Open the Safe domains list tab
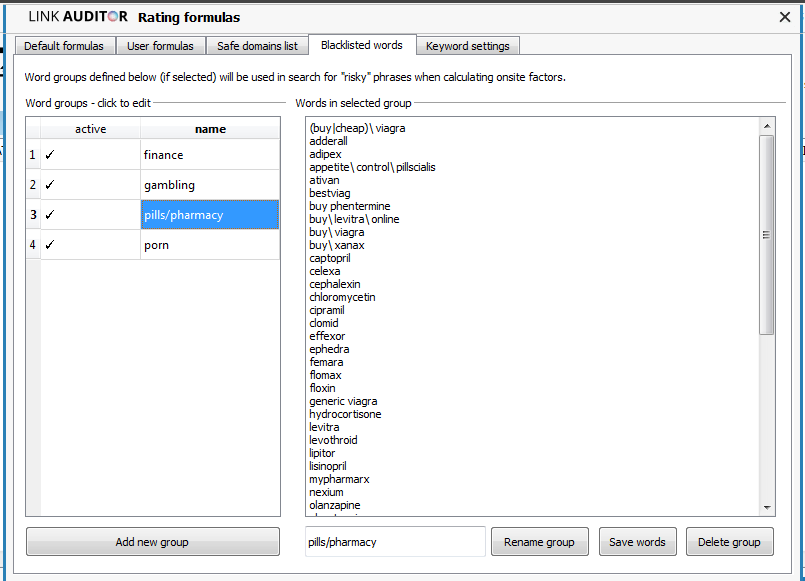Screen dimensions: 805x581 (257, 46)
